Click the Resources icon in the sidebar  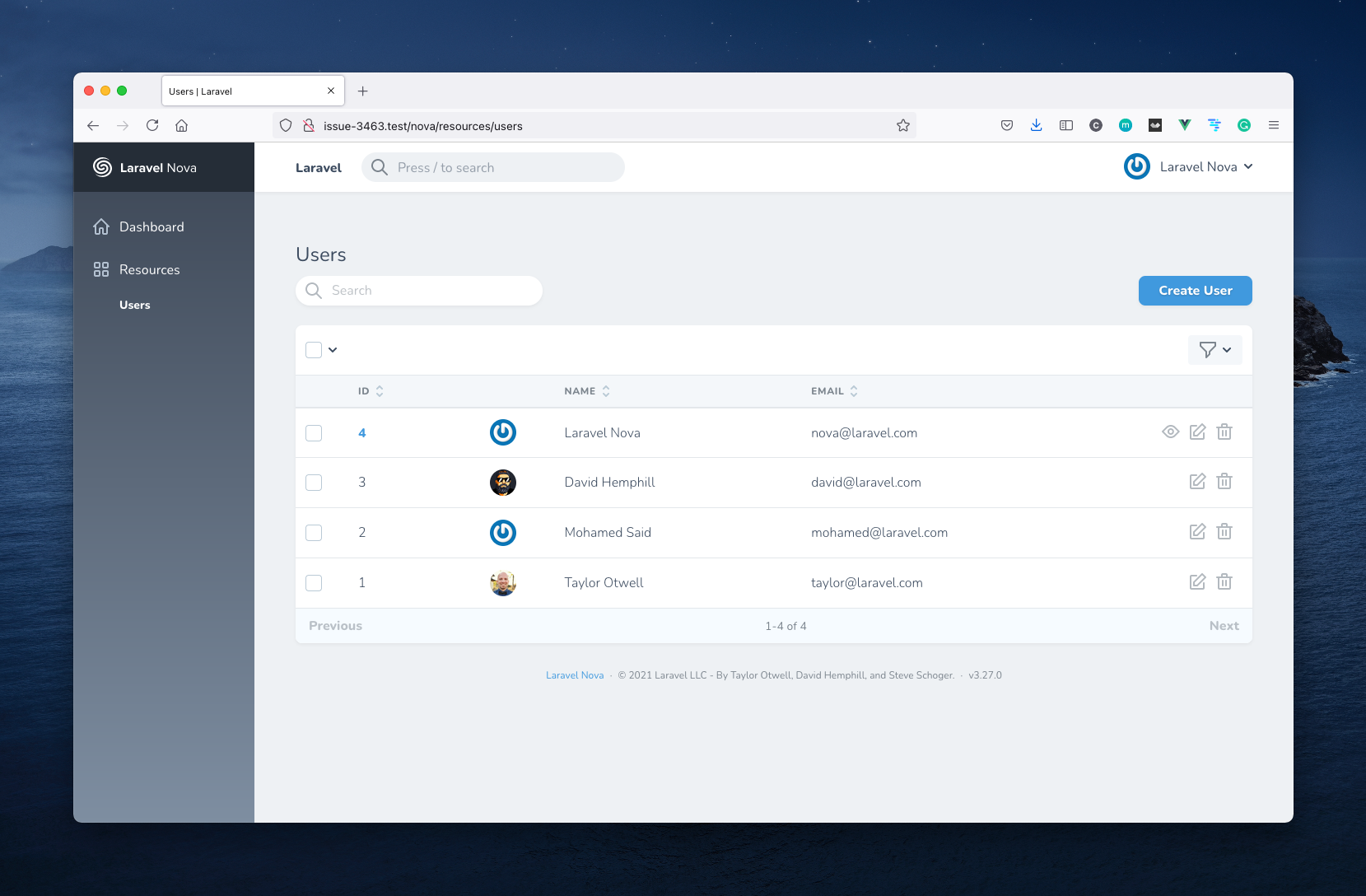pos(100,268)
